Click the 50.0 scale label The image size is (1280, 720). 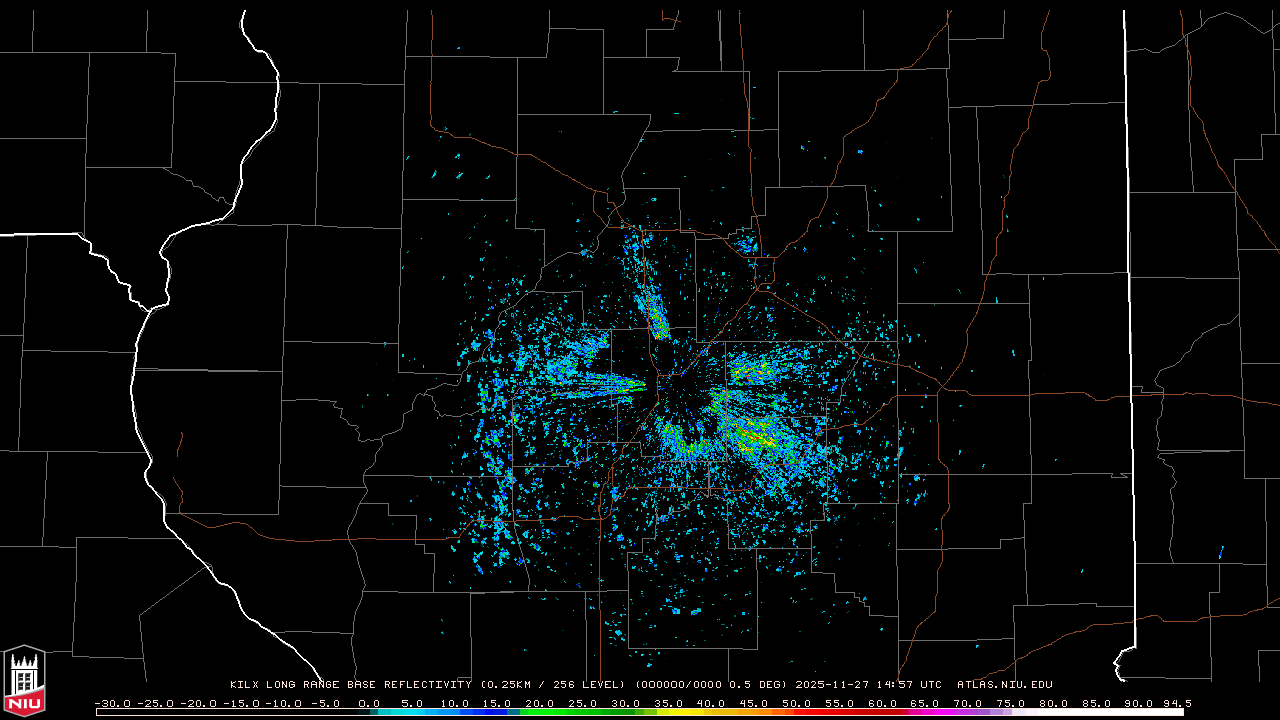click(x=797, y=703)
